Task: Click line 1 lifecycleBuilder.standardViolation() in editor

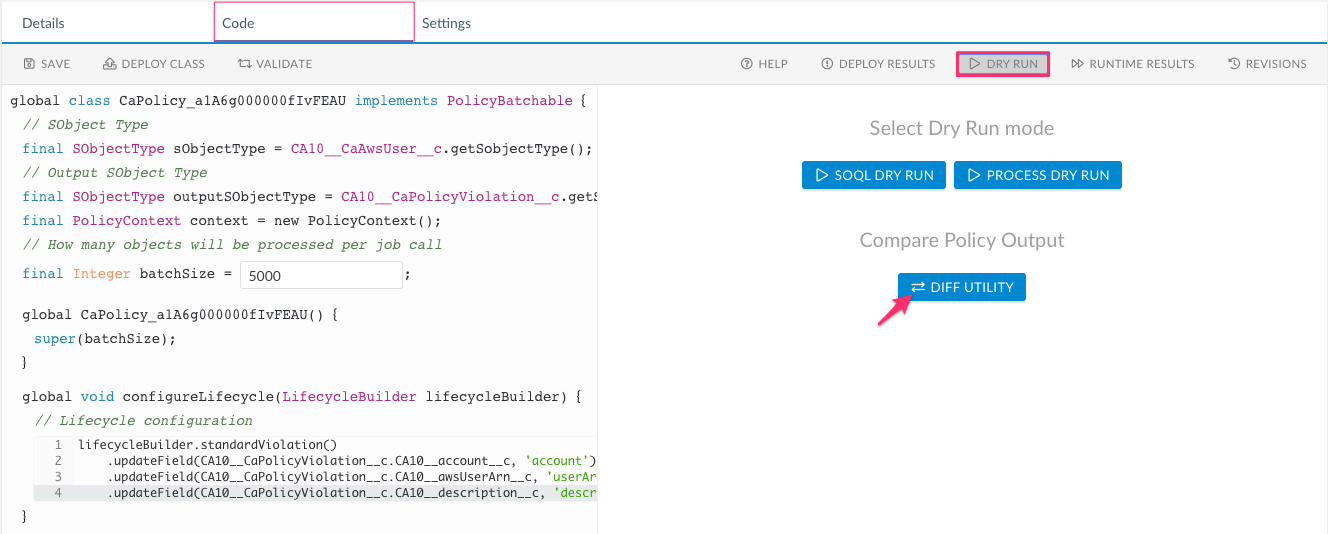Action: click(x=208, y=445)
